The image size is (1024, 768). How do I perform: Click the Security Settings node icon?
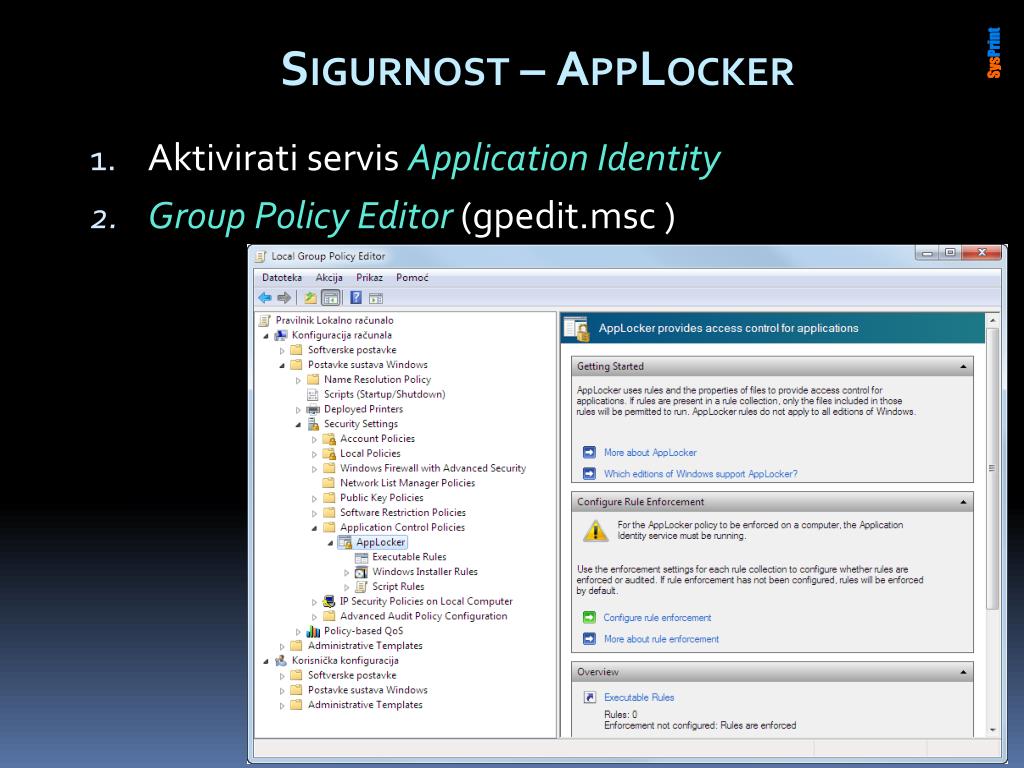click(x=313, y=424)
